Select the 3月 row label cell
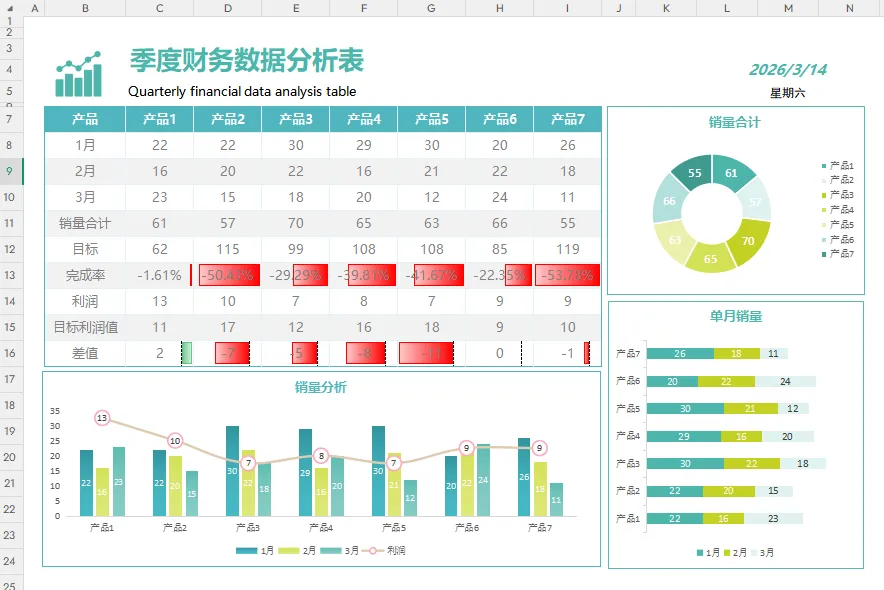This screenshot has width=884, height=590. [85, 197]
